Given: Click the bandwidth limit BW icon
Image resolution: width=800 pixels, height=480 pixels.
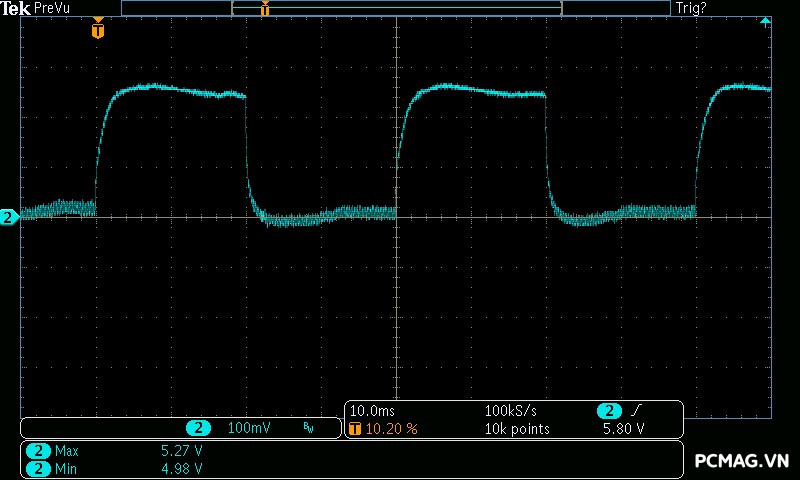Looking at the screenshot, I should (x=308, y=428).
